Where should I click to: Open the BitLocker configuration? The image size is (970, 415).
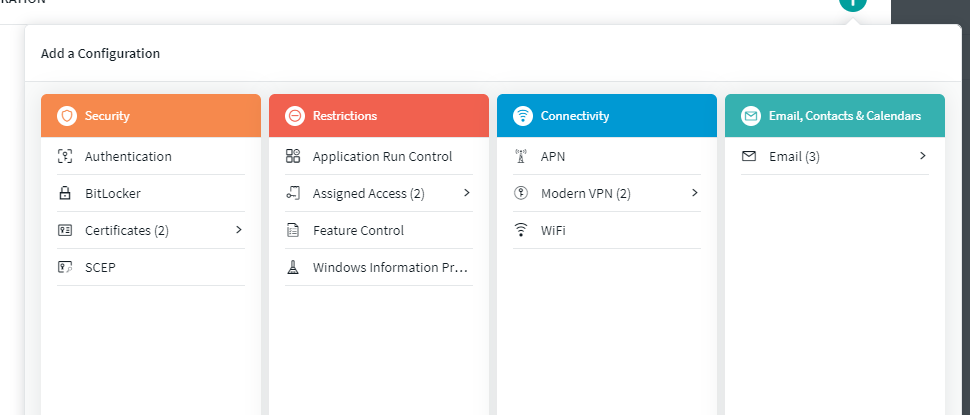click(x=112, y=193)
